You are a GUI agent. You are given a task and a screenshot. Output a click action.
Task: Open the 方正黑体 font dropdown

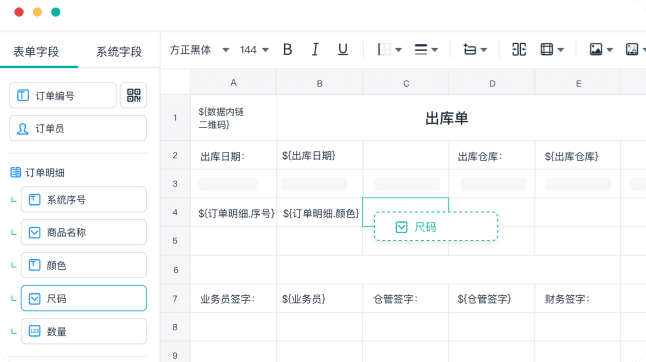[199, 50]
